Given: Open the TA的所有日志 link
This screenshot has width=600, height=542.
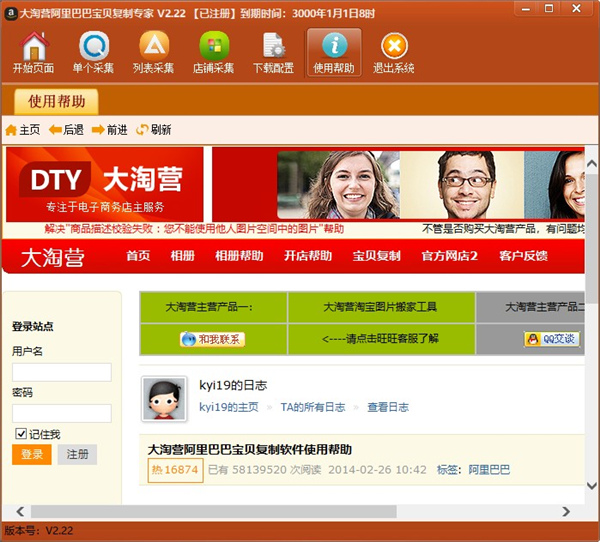Looking at the screenshot, I should coord(313,407).
